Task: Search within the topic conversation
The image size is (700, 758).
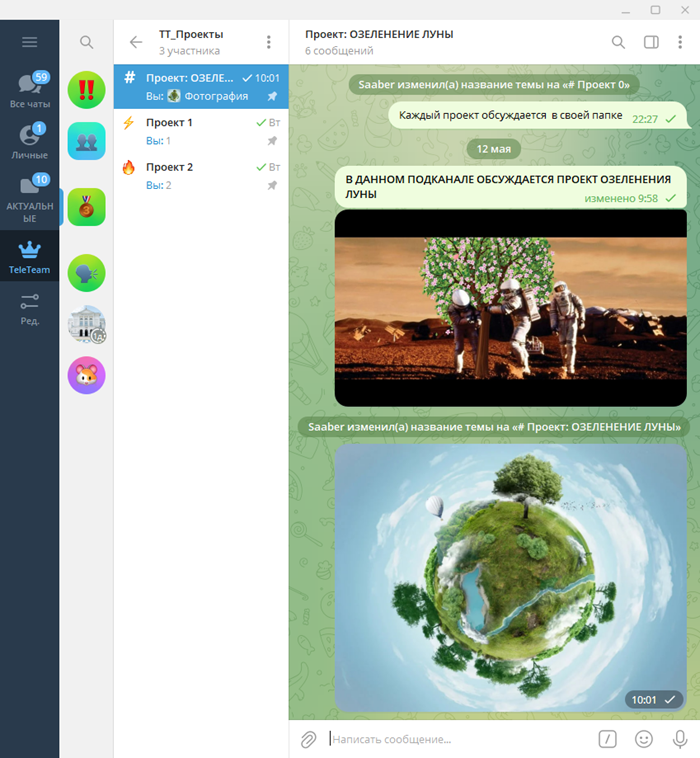Action: point(618,42)
